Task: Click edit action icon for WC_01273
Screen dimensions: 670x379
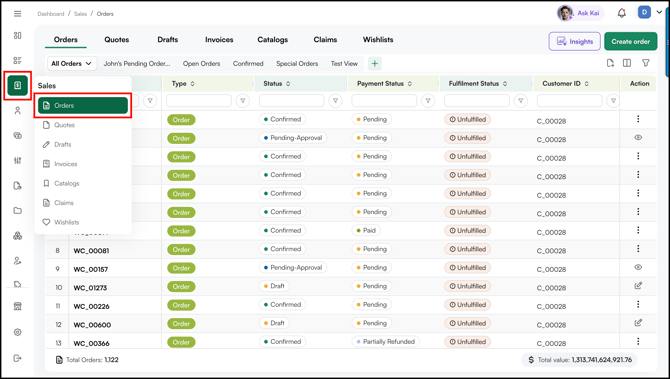Action: click(638, 286)
